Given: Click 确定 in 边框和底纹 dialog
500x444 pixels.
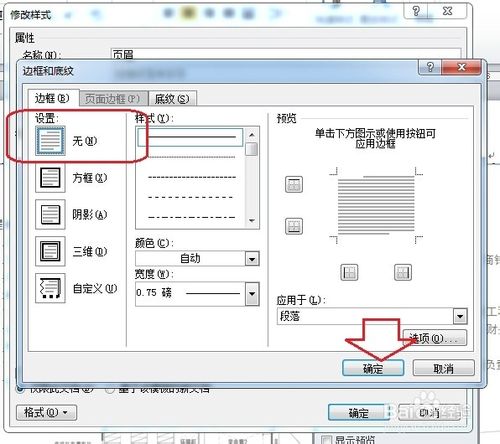Looking at the screenshot, I should pos(373,368).
